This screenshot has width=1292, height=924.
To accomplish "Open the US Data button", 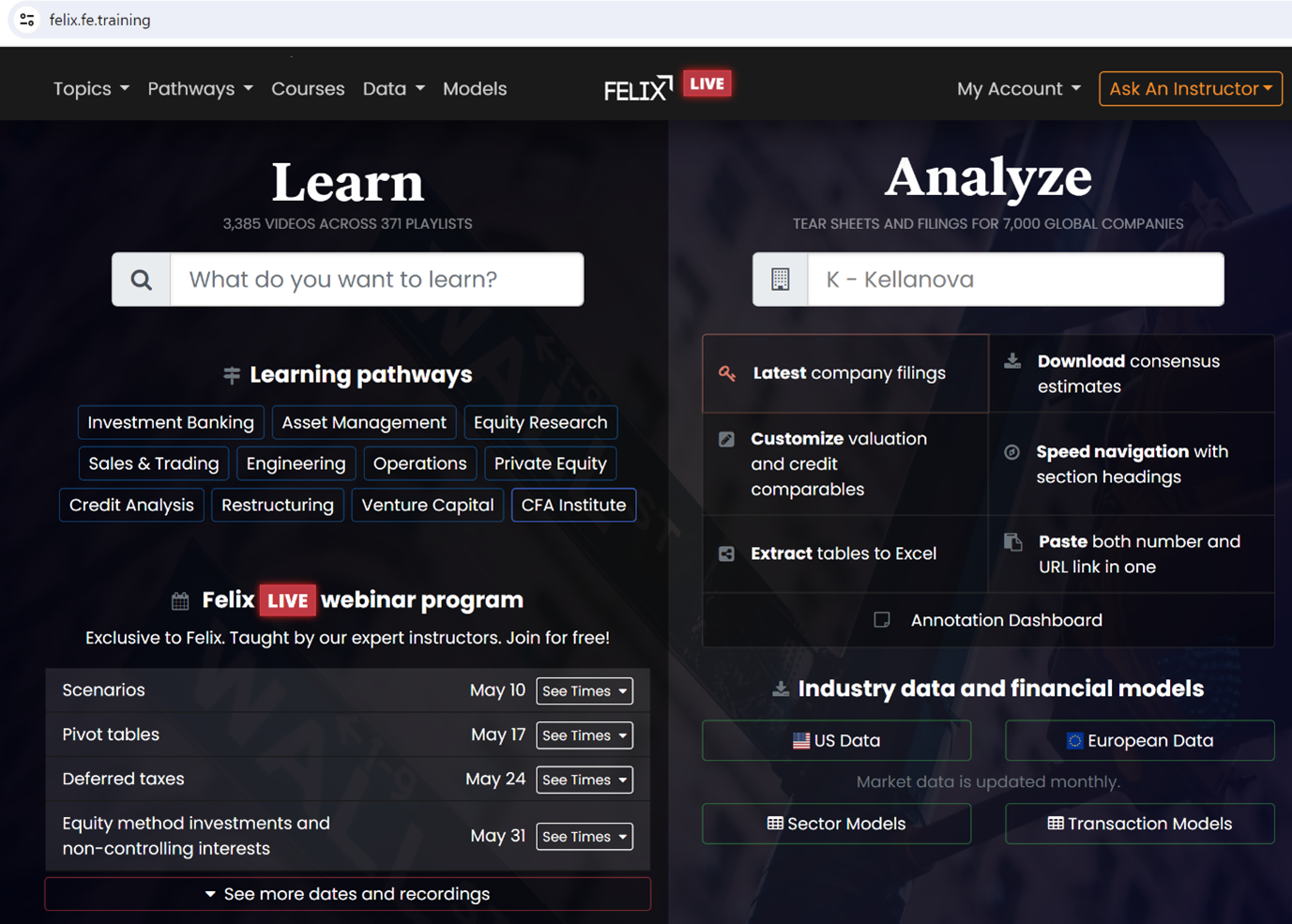I will 836,740.
